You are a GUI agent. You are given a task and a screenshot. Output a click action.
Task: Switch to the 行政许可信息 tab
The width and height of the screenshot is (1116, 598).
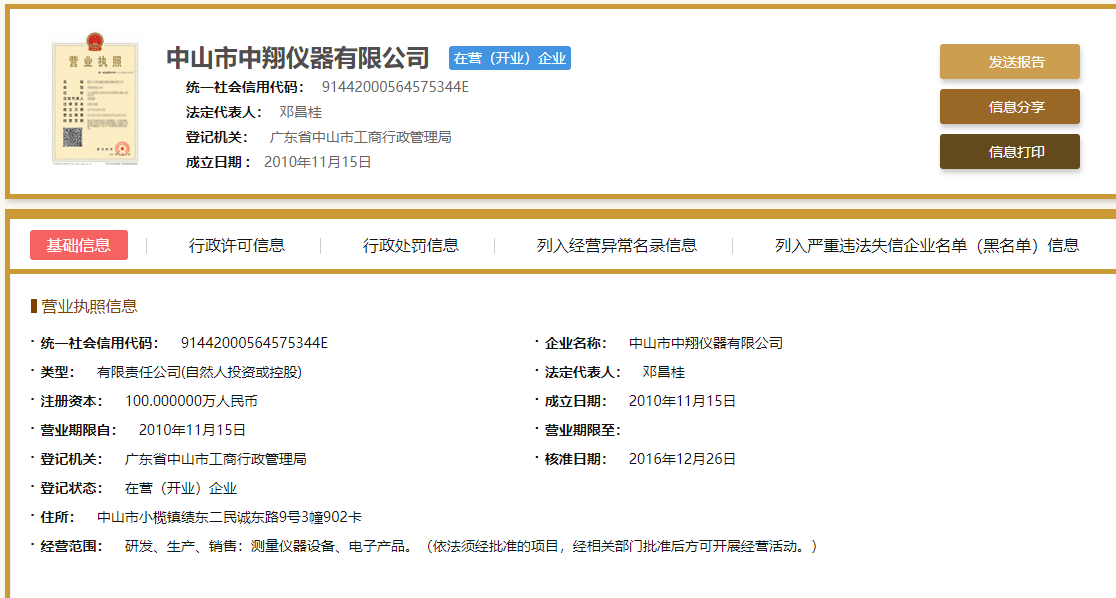point(237,245)
